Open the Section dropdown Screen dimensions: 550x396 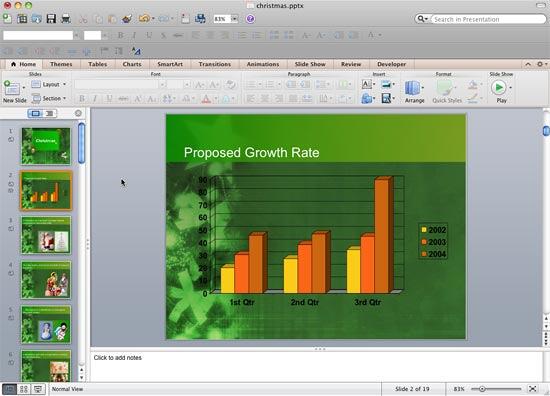click(49, 99)
